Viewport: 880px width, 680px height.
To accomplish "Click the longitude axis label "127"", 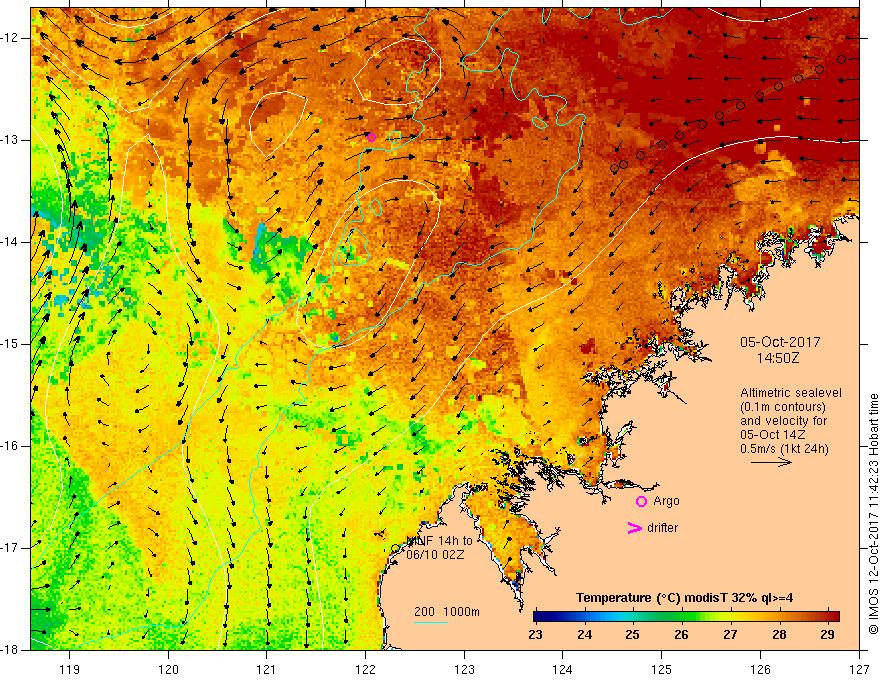I will point(859,669).
